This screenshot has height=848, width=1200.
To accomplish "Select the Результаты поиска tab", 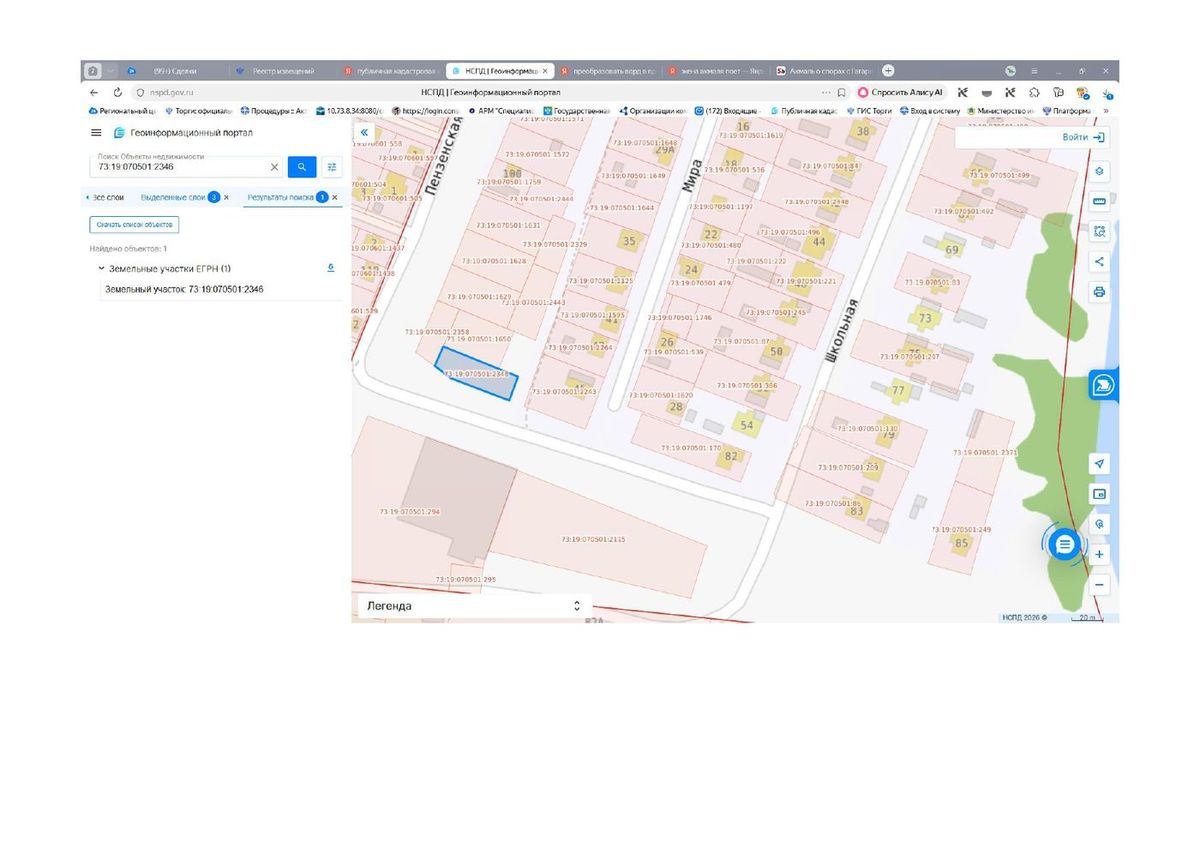I will [280, 197].
